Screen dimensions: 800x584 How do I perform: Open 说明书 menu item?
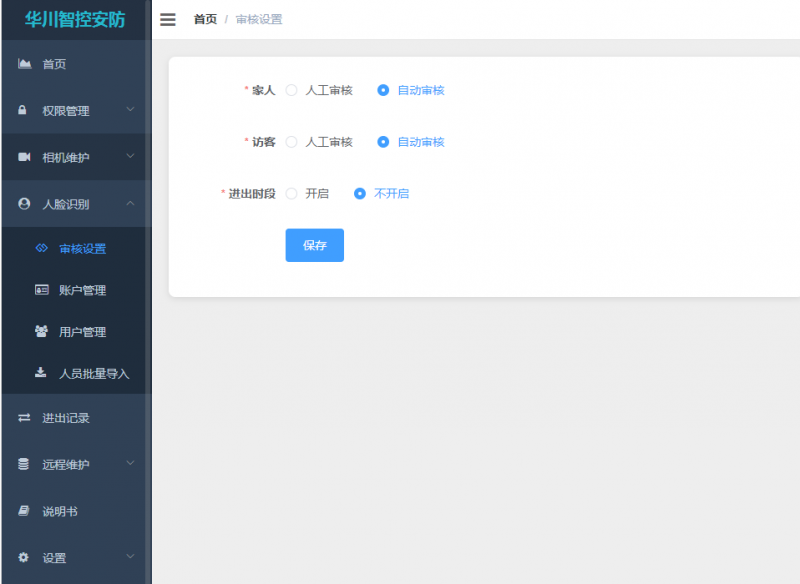click(x=59, y=511)
